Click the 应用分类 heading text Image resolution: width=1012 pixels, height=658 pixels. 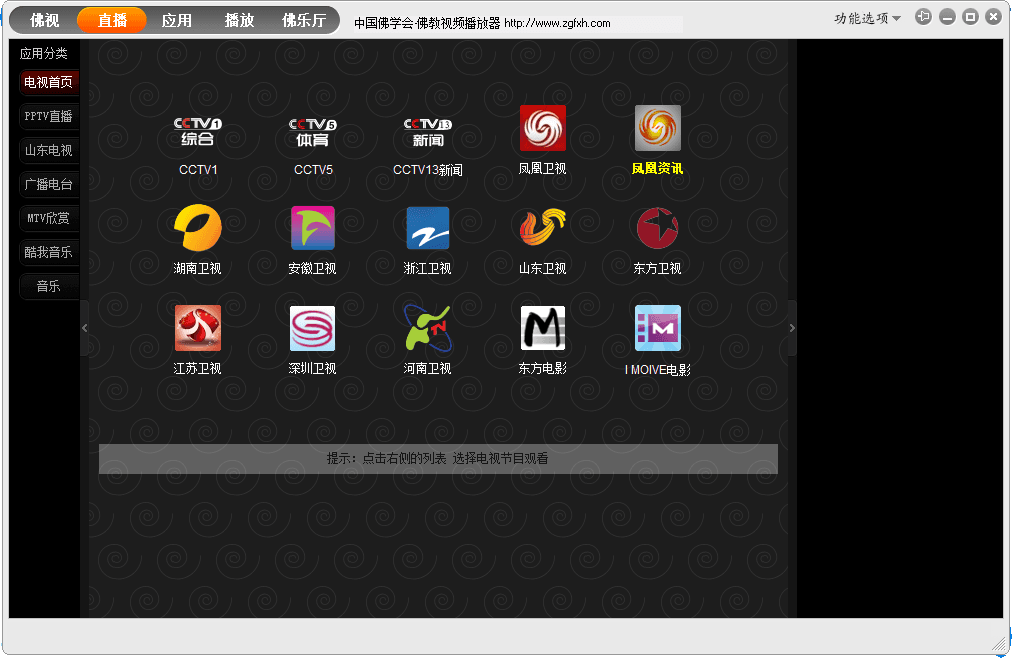coord(43,54)
